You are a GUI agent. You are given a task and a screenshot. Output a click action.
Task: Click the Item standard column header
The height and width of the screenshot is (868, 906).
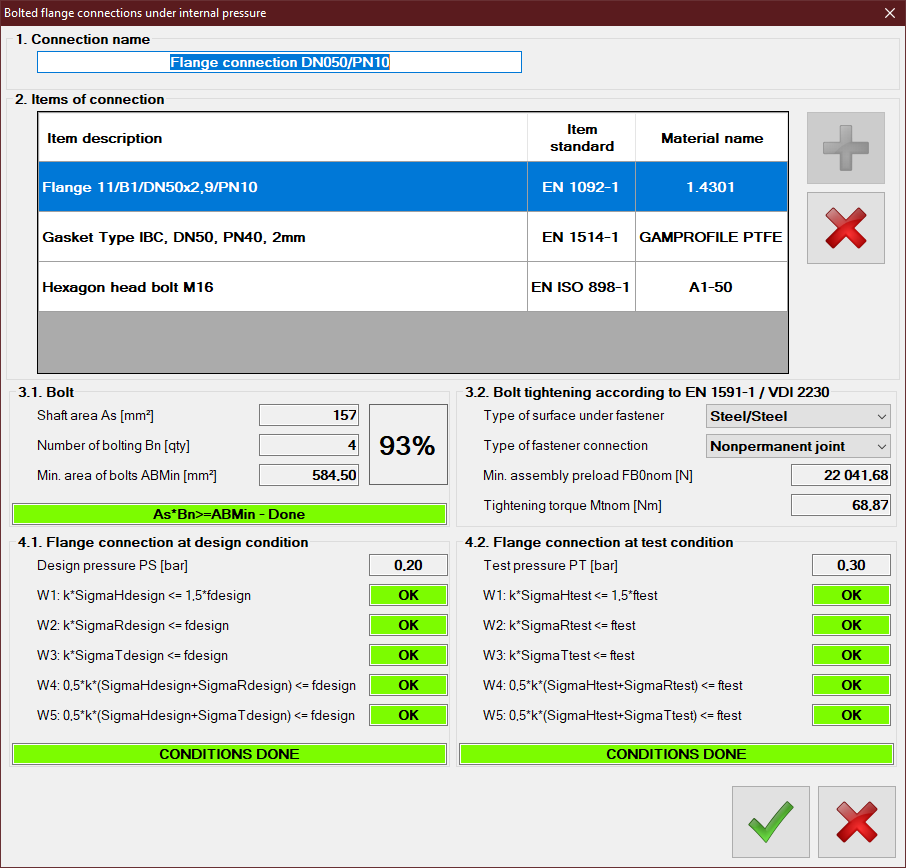click(582, 138)
